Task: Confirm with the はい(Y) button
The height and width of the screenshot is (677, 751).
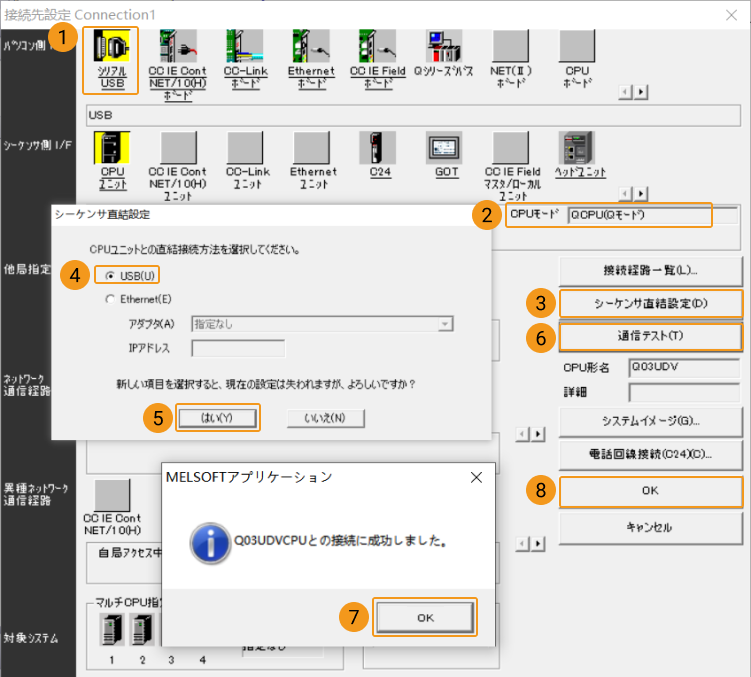Action: tap(217, 418)
